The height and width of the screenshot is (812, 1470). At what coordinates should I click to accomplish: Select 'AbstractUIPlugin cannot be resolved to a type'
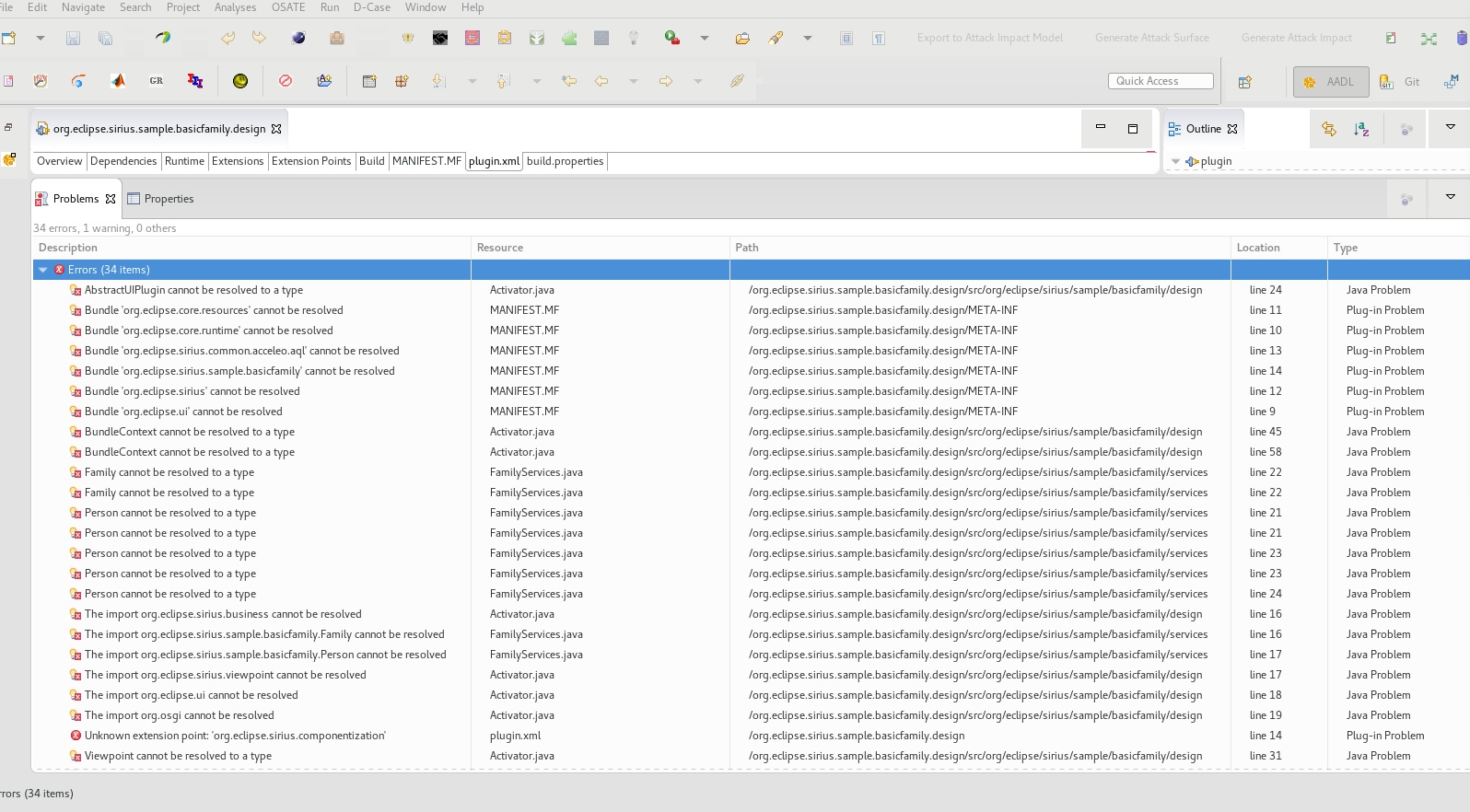(193, 290)
